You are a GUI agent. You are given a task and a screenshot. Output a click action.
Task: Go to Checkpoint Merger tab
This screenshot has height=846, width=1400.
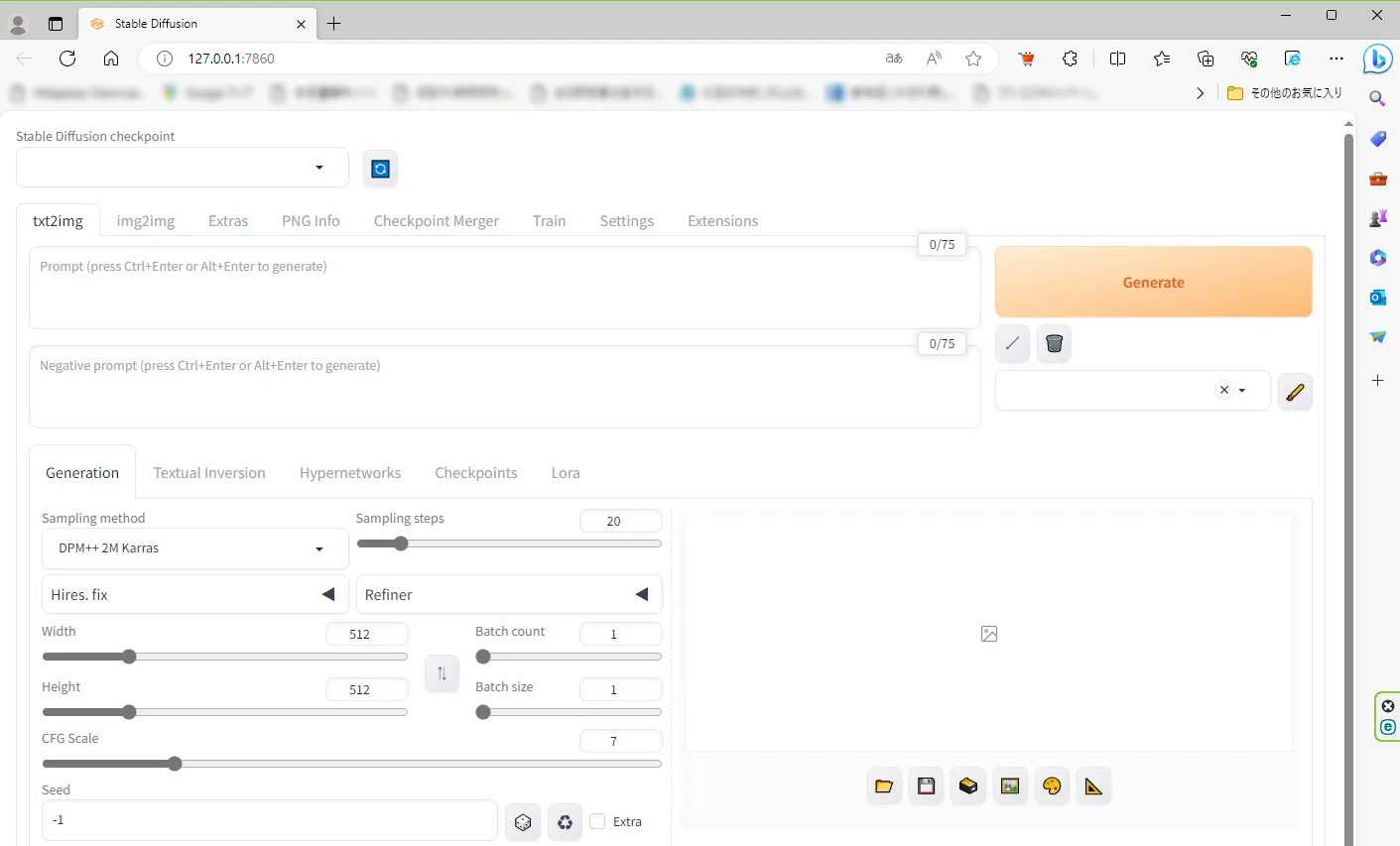[437, 221]
